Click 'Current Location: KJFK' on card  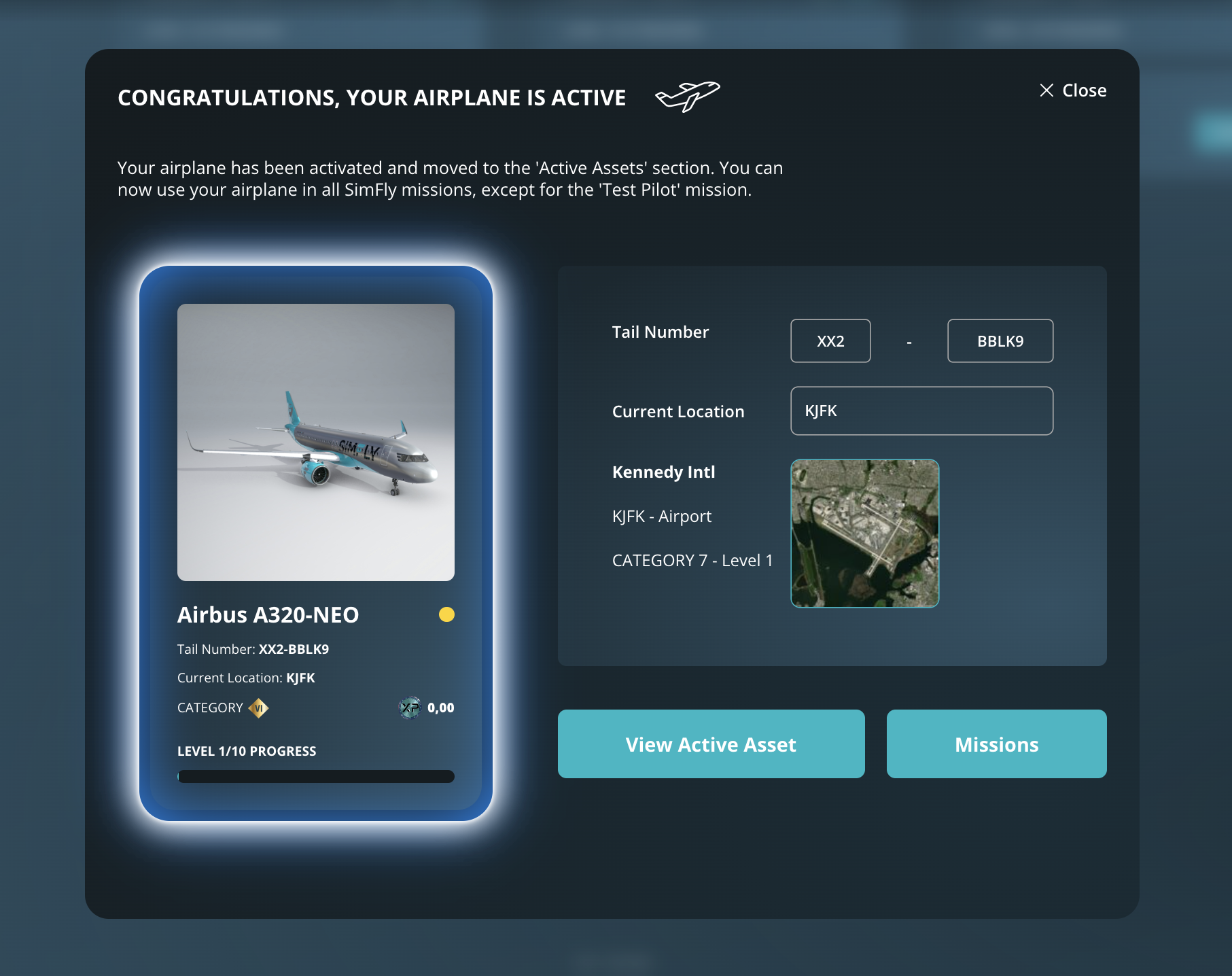coord(246,678)
